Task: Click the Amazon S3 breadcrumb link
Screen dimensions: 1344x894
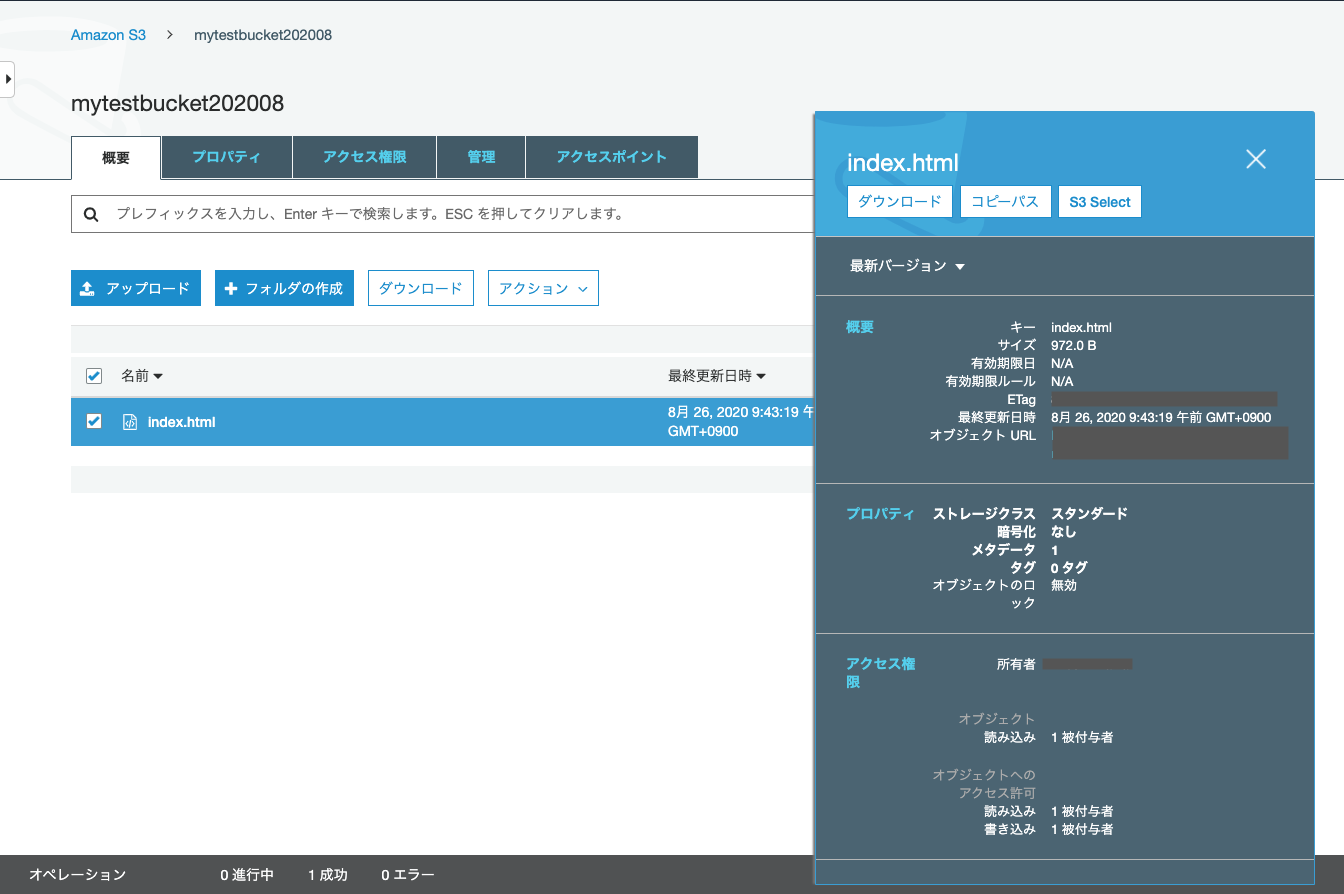Action: (108, 35)
